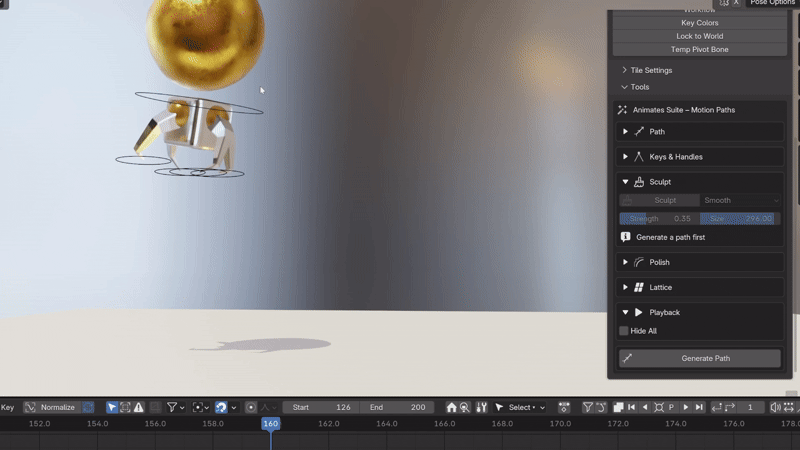Click the End frame field
The height and width of the screenshot is (450, 800).
click(x=397, y=407)
